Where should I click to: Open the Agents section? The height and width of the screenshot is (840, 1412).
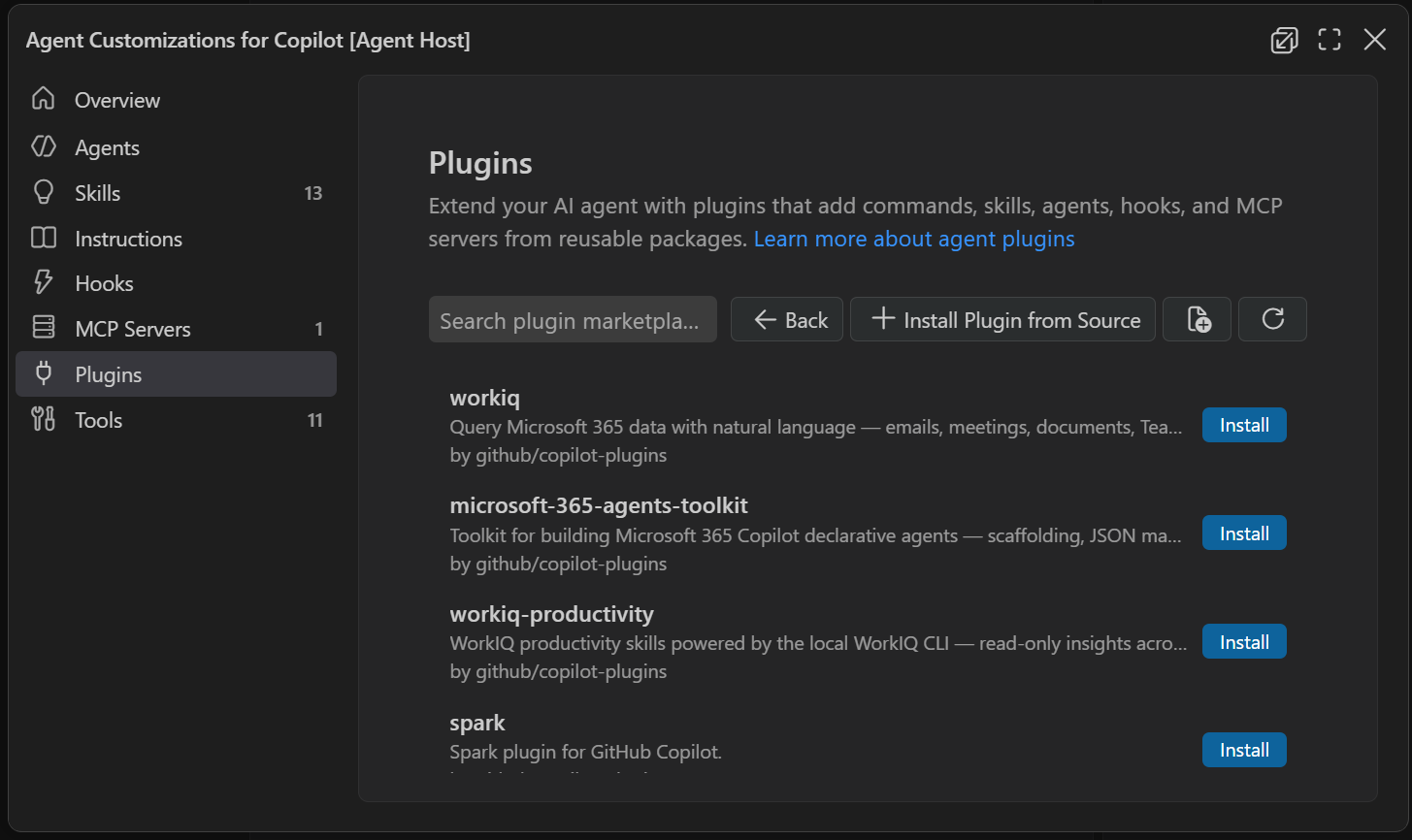tap(176, 146)
